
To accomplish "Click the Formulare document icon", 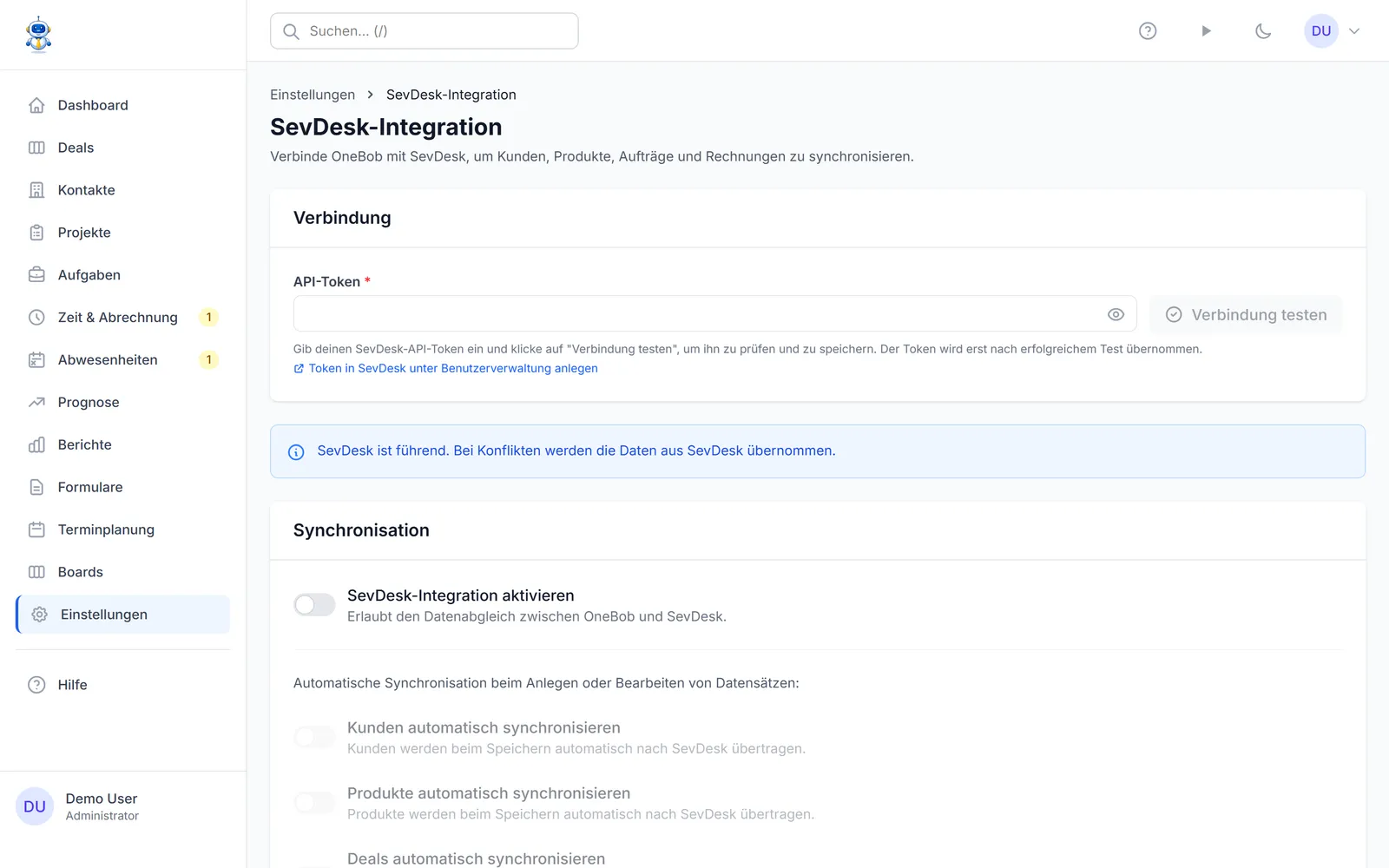I will coord(36,488).
